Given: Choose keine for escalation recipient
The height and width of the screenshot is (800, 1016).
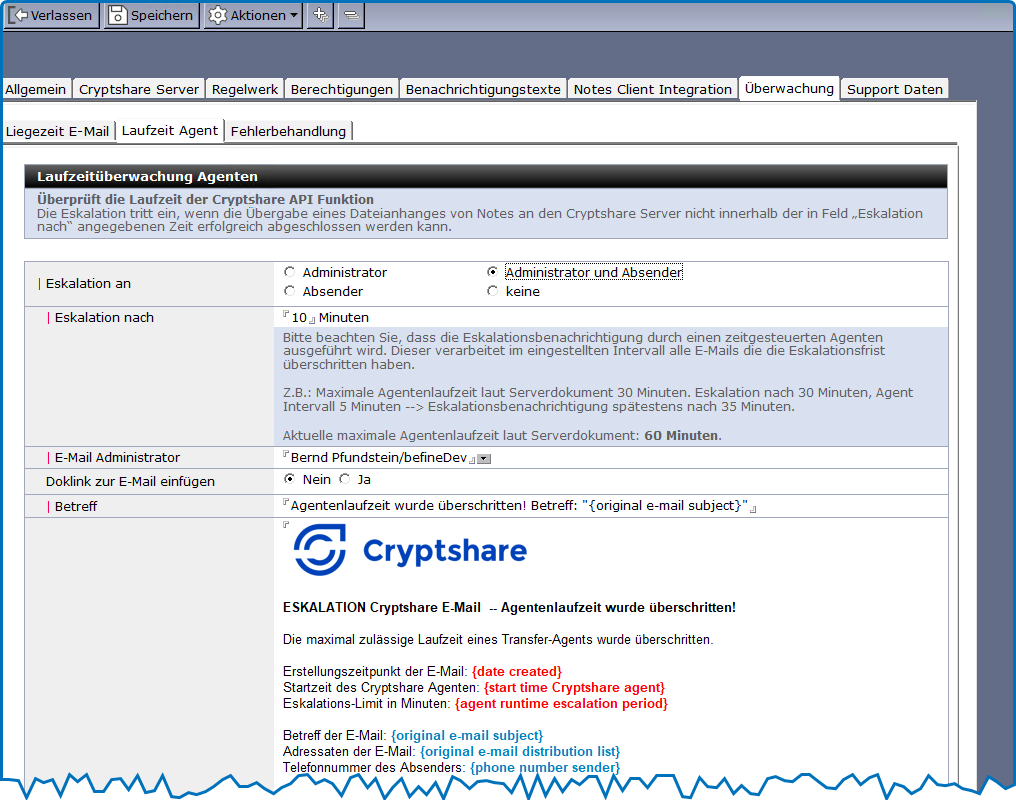Looking at the screenshot, I should coord(492,292).
